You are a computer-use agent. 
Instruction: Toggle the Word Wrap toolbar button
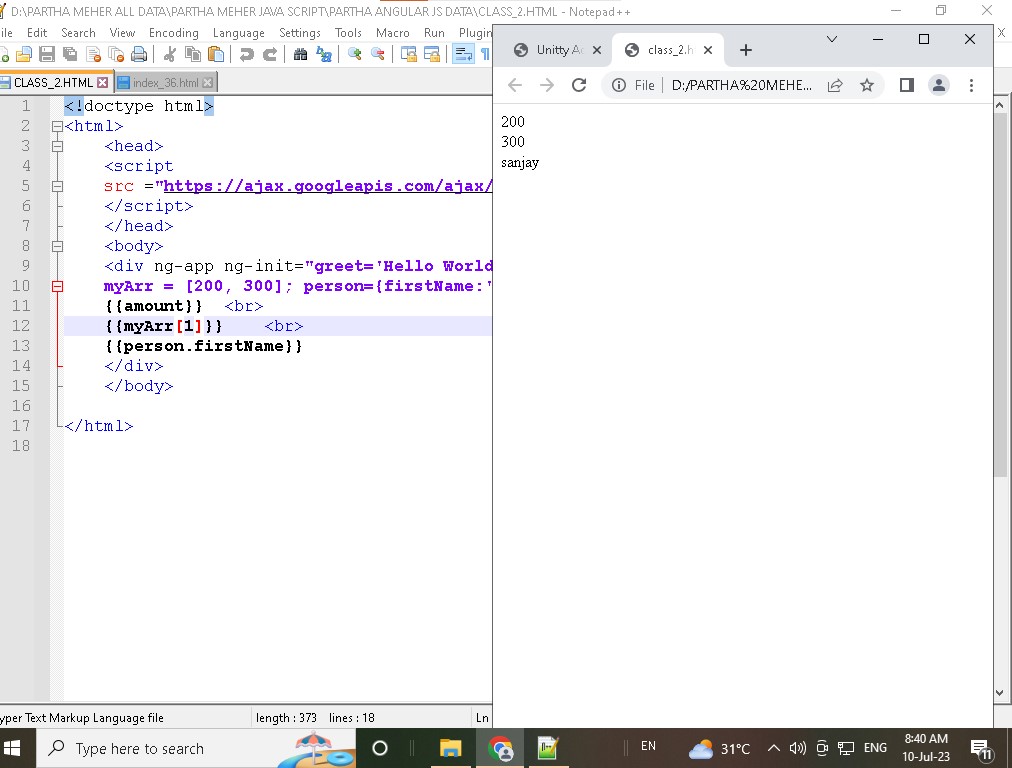(x=463, y=55)
